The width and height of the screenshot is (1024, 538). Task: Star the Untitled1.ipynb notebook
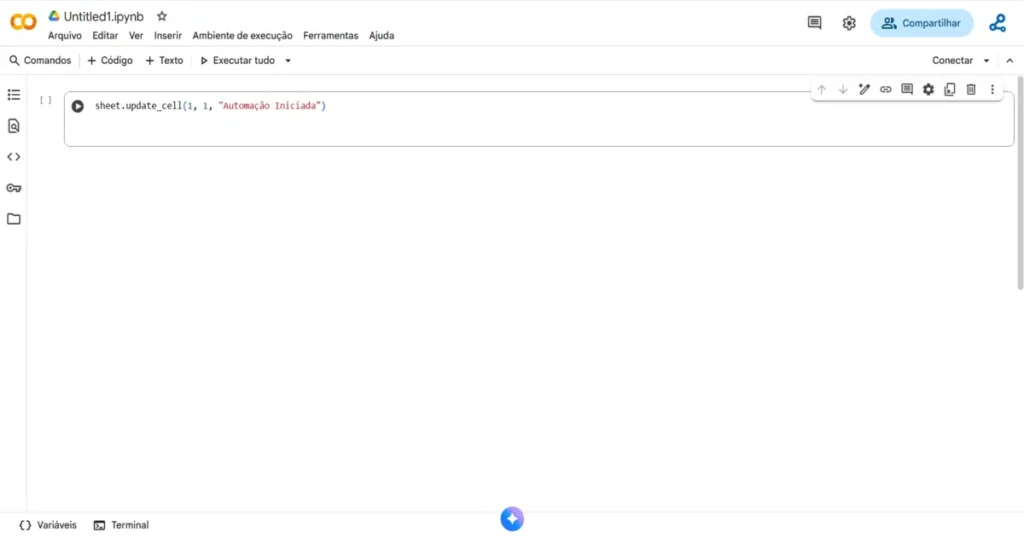coord(162,16)
